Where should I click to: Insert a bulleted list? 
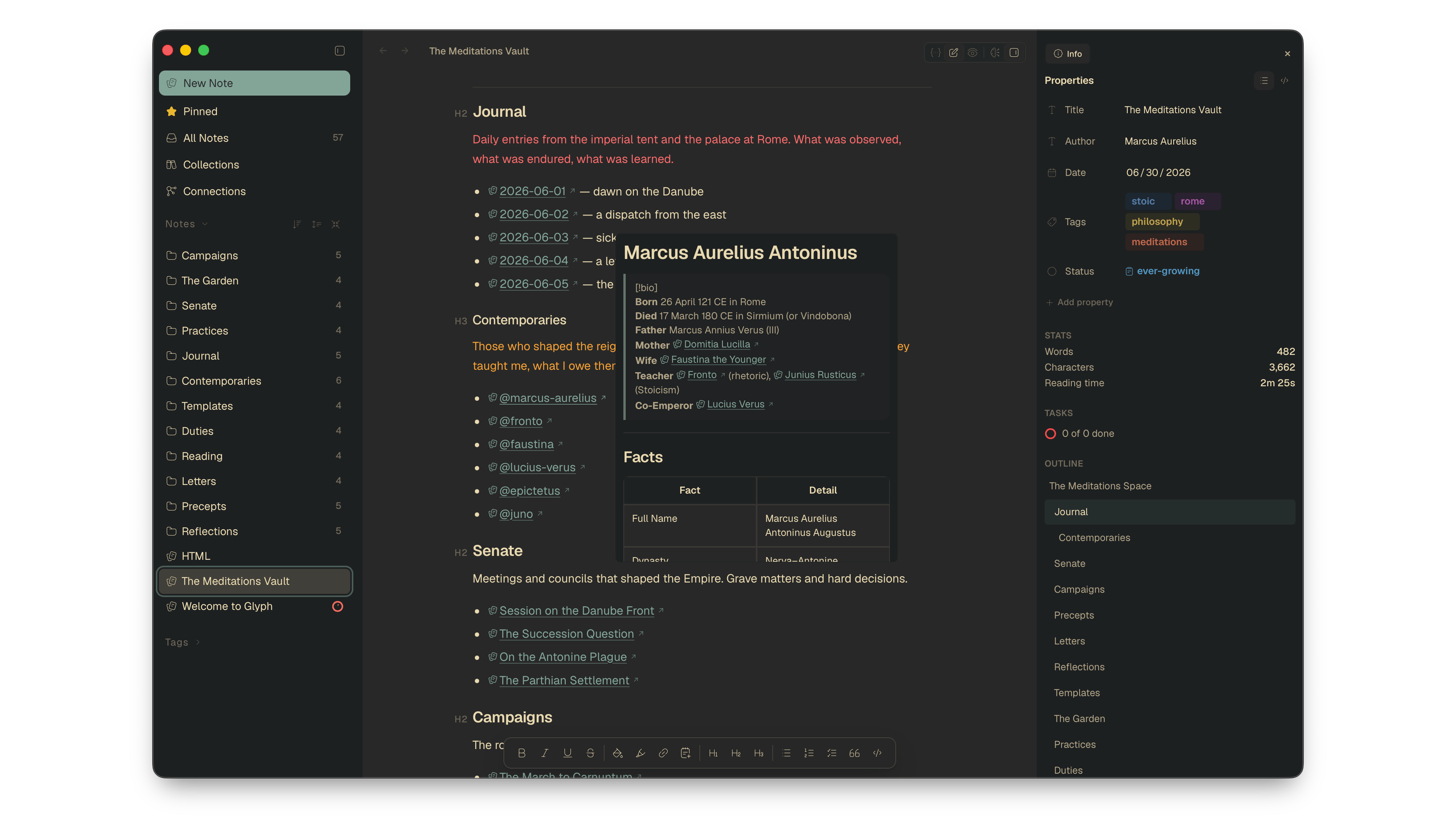pos(786,753)
